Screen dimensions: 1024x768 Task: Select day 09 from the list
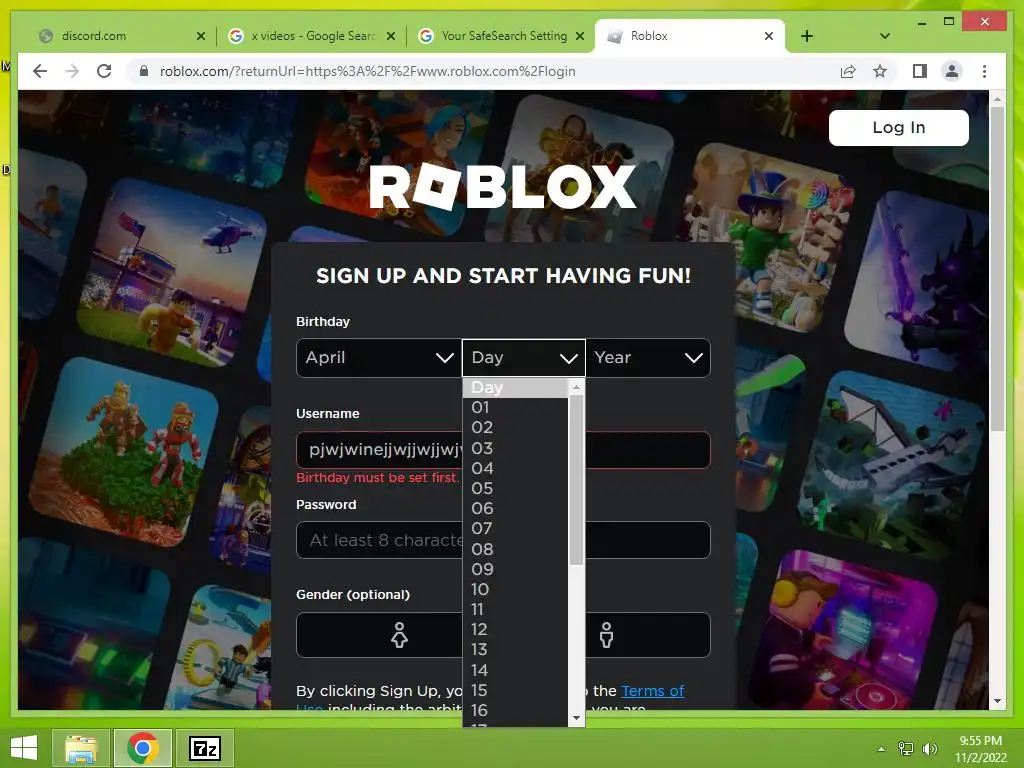[515, 569]
